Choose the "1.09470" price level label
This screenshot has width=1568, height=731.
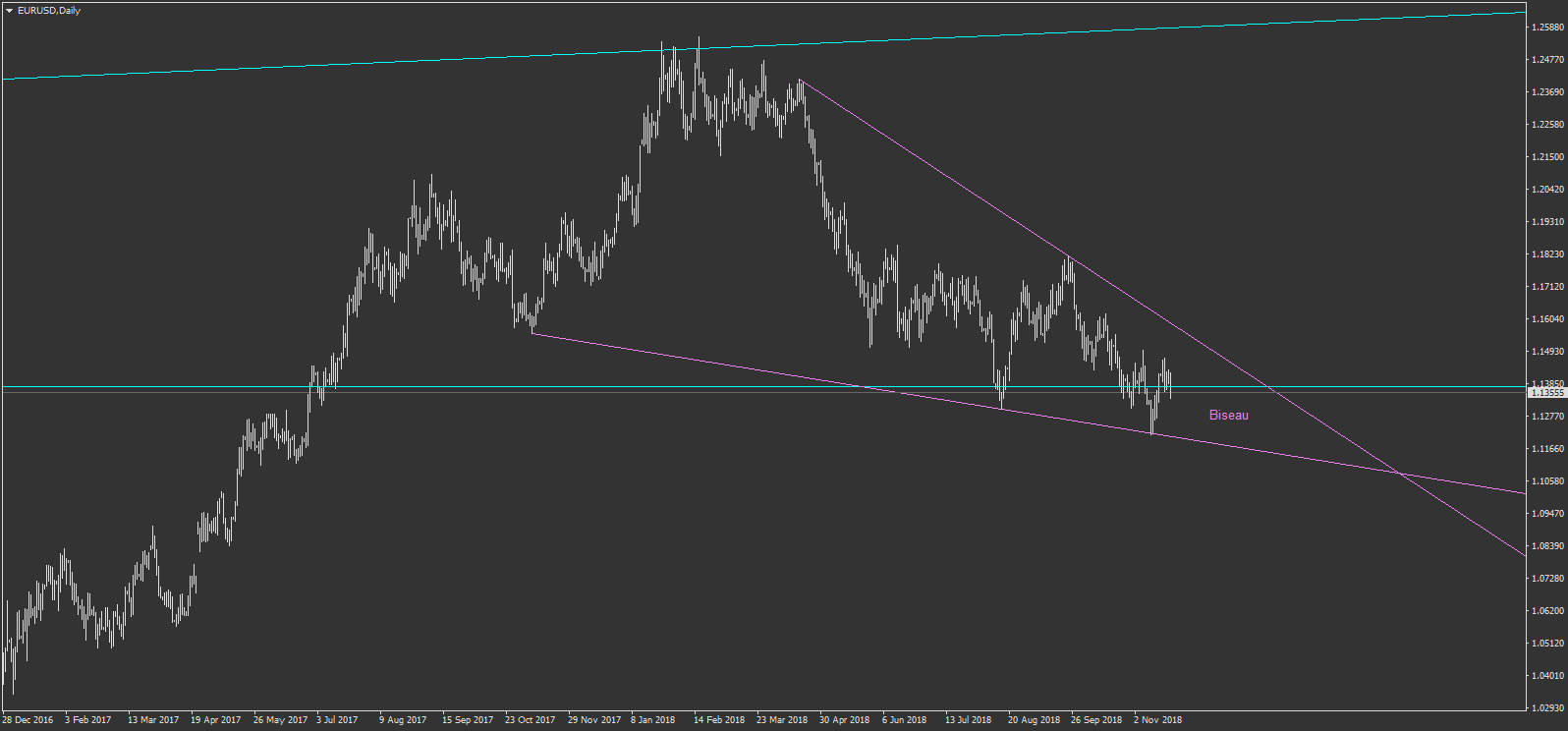[1547, 514]
